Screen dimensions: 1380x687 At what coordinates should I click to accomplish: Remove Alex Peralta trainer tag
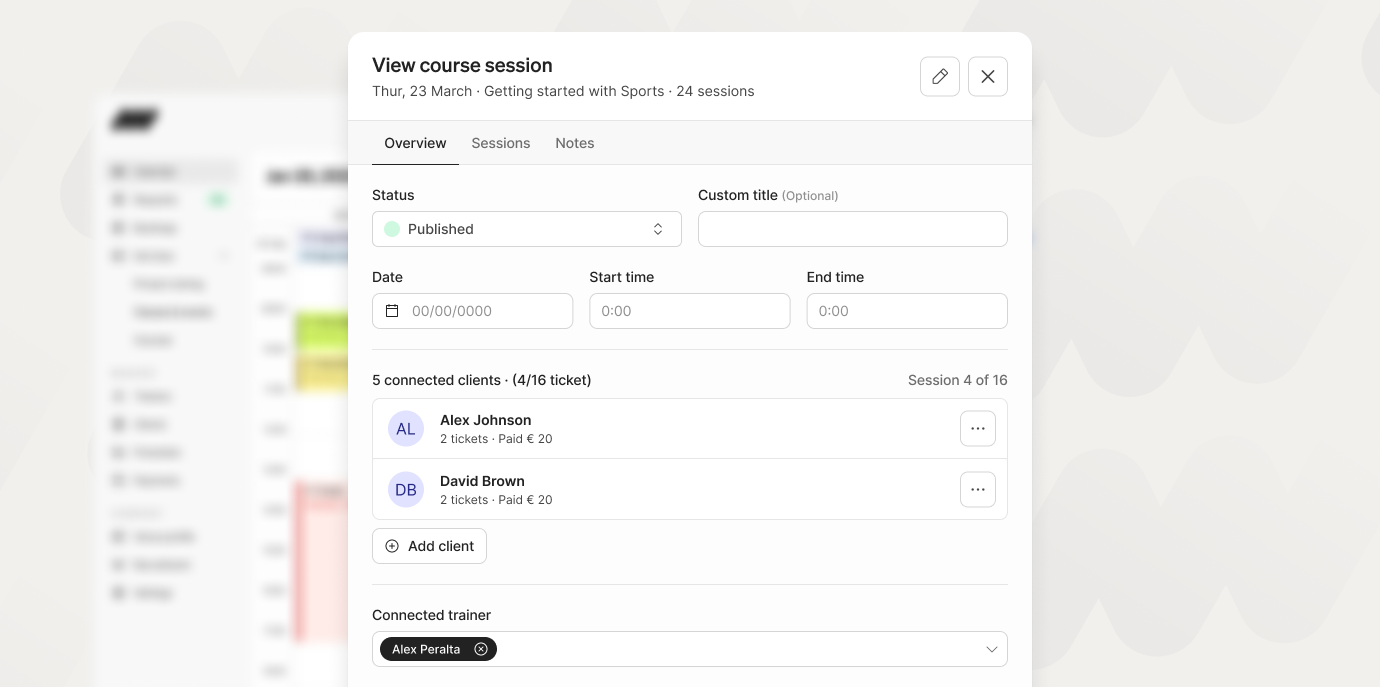pyautogui.click(x=481, y=650)
